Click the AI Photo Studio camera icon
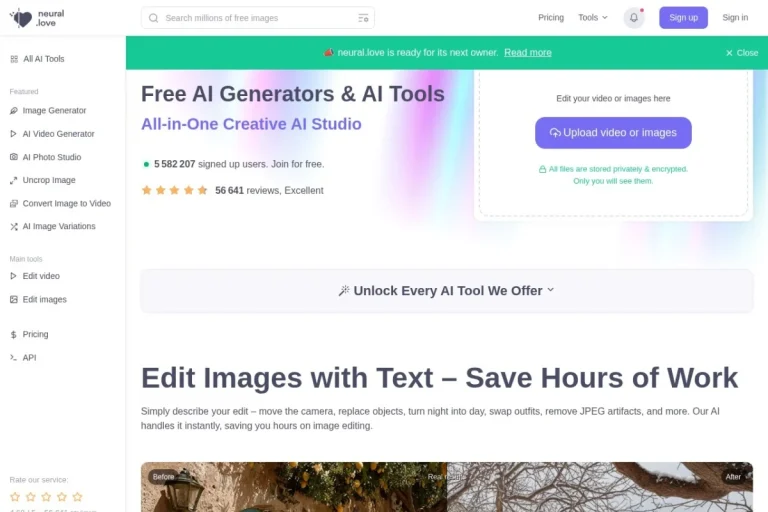Image resolution: width=768 pixels, height=512 pixels. point(14,157)
